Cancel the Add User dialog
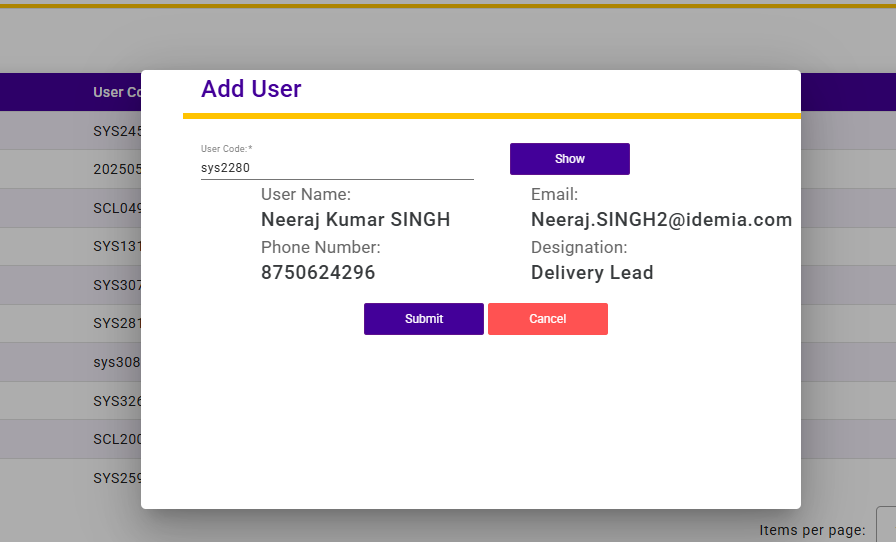This screenshot has height=542, width=896. tap(547, 319)
